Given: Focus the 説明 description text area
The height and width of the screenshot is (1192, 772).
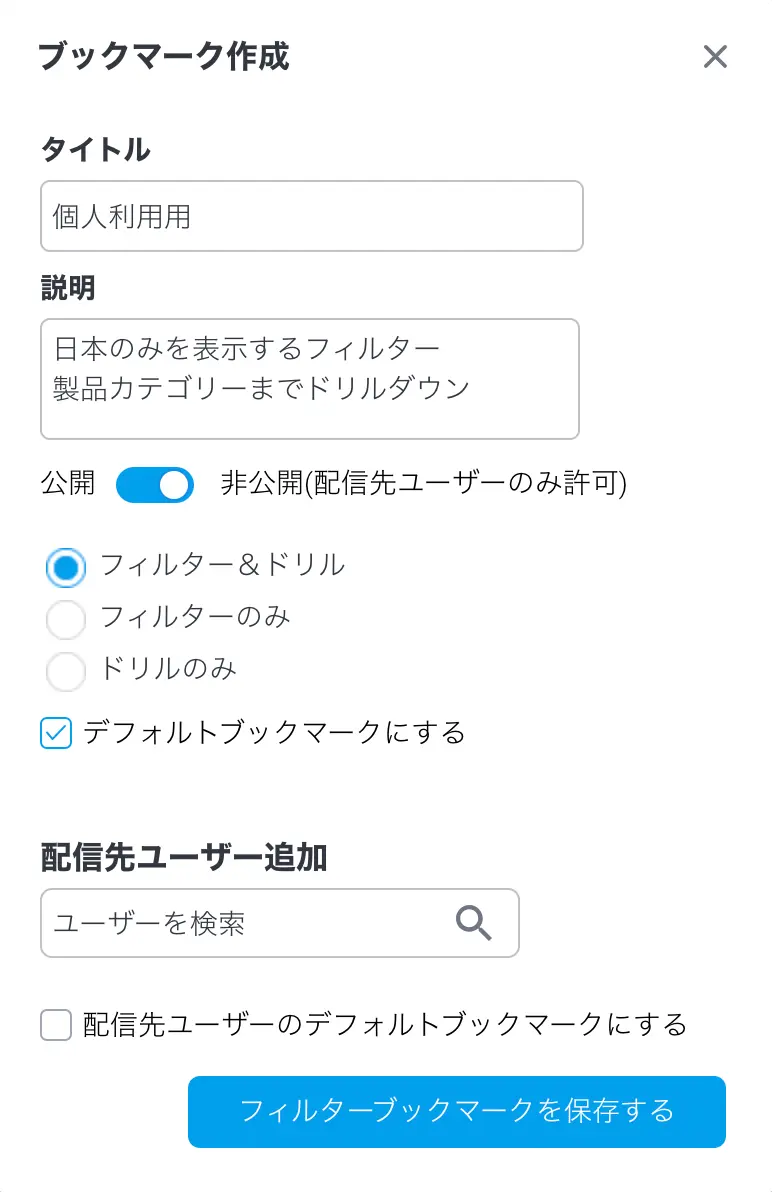Looking at the screenshot, I should pyautogui.click(x=309, y=379).
